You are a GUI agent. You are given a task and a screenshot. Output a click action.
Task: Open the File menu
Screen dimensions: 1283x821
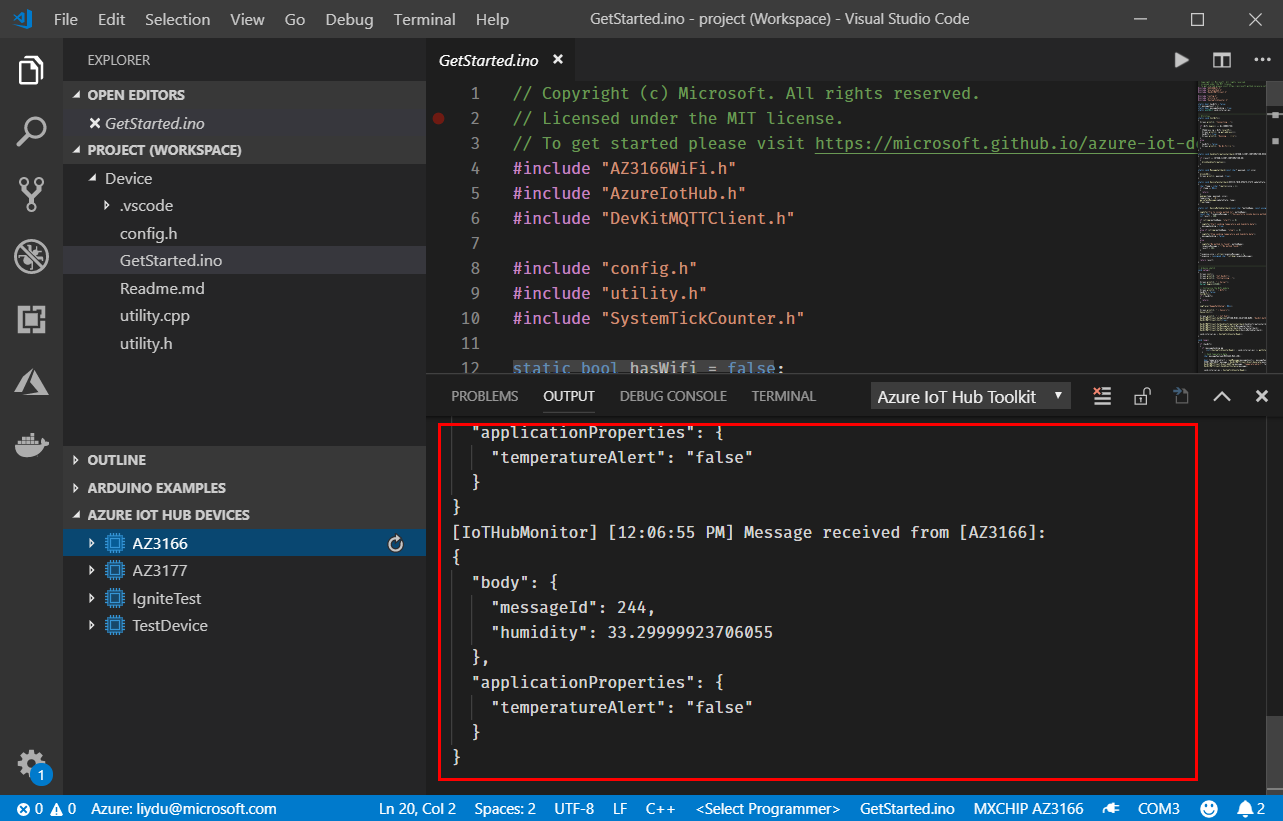[x=65, y=19]
